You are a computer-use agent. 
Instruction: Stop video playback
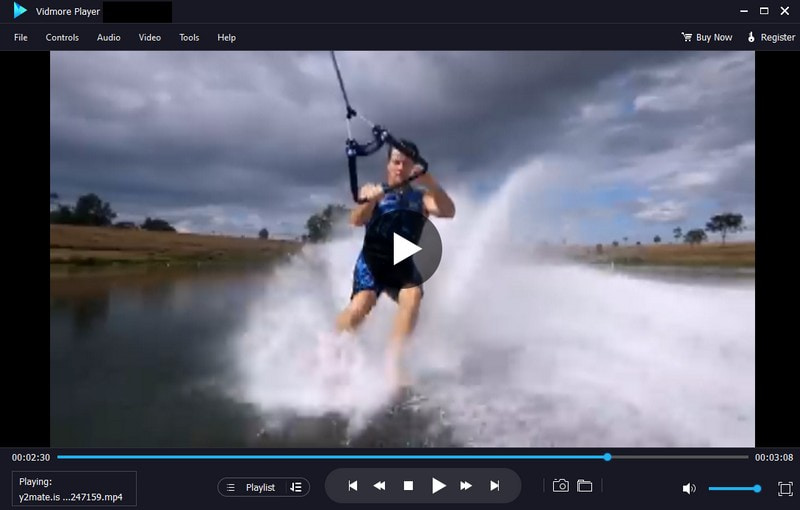pyautogui.click(x=408, y=486)
